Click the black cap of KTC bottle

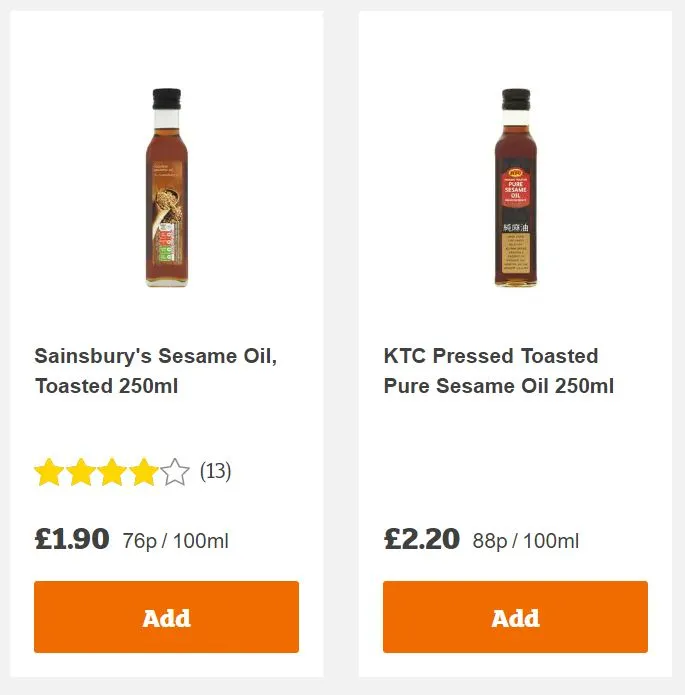click(x=515, y=99)
